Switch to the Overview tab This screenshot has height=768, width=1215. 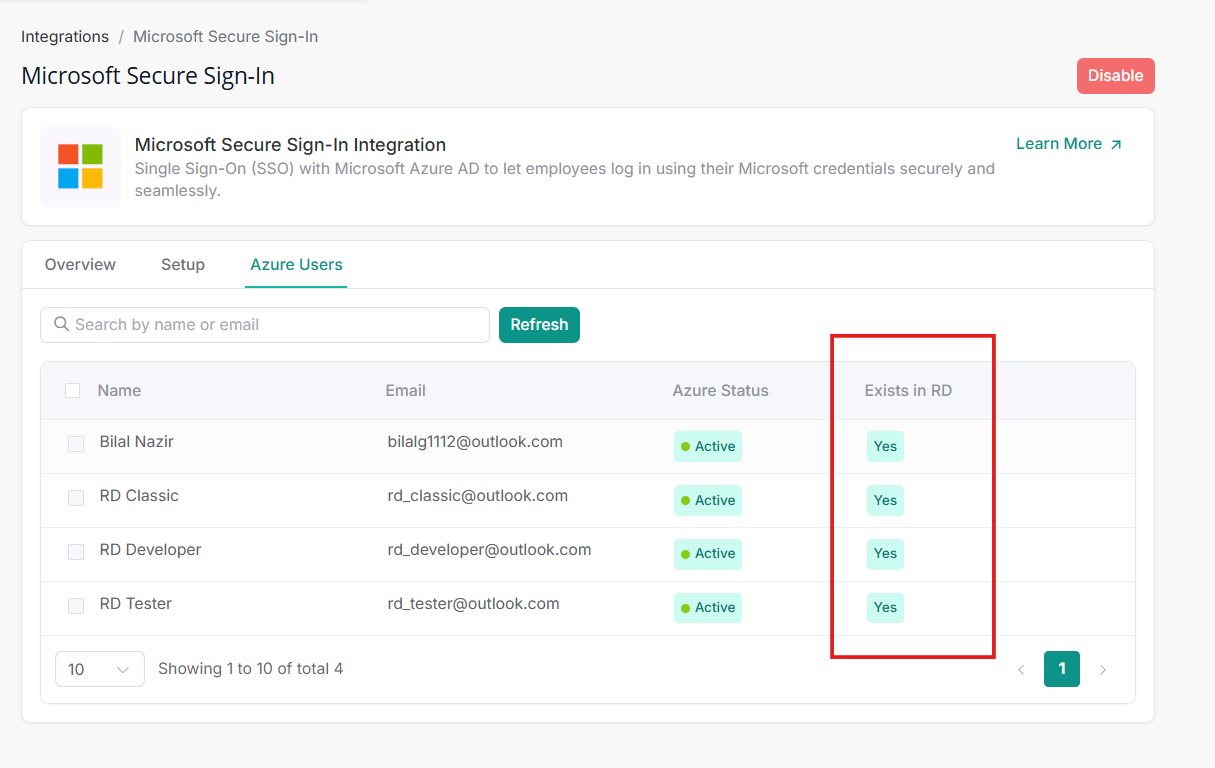pos(80,265)
